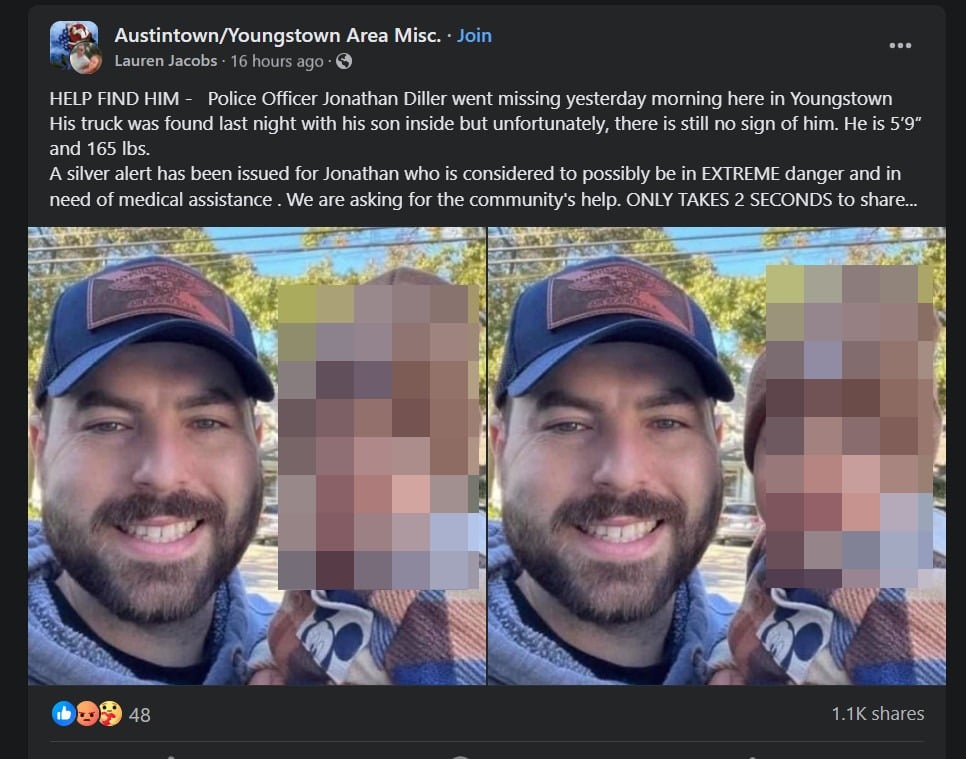
Task: Open the right photo of the man
Action: [x=716, y=456]
